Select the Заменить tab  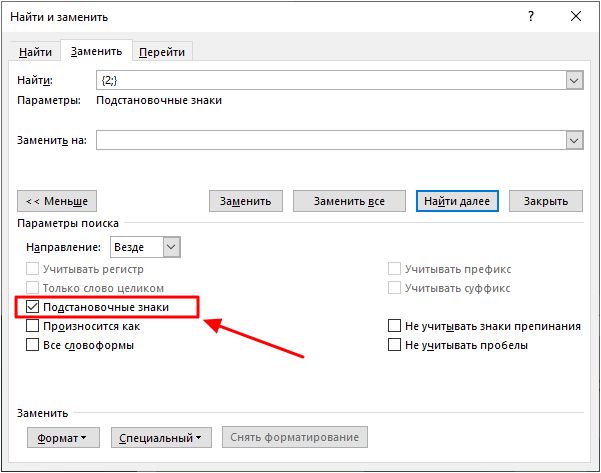(96, 51)
